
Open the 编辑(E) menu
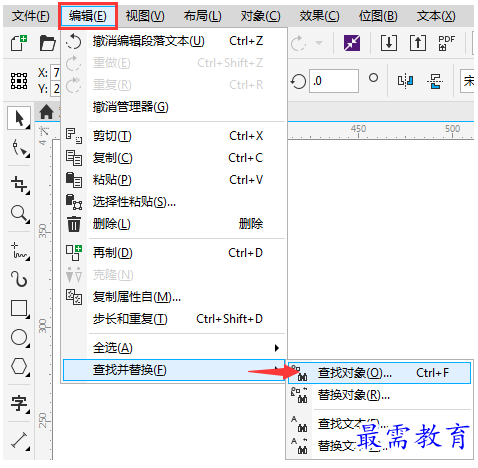88,16
